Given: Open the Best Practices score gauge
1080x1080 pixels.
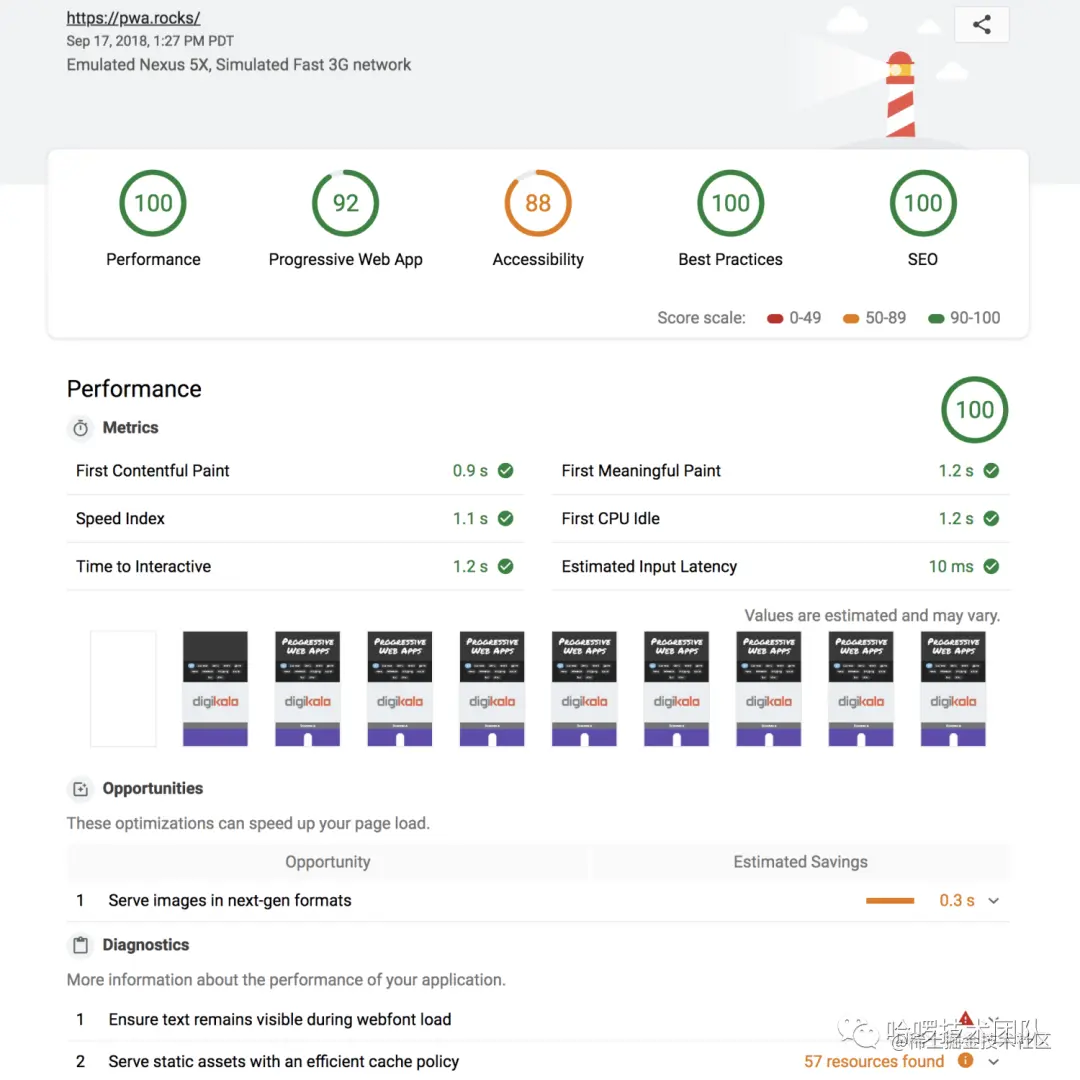Looking at the screenshot, I should click(x=730, y=203).
